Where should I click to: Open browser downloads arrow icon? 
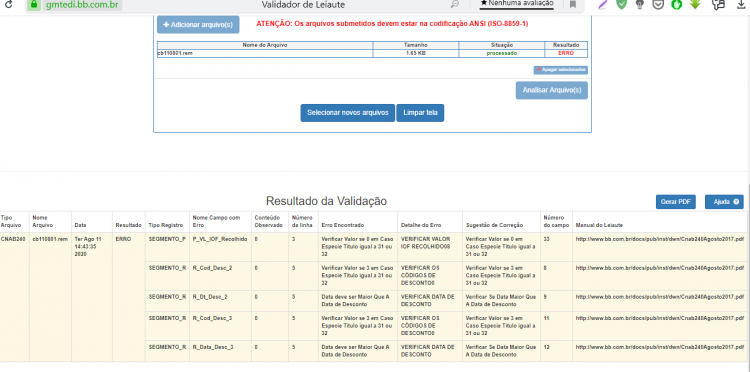[x=742, y=4]
